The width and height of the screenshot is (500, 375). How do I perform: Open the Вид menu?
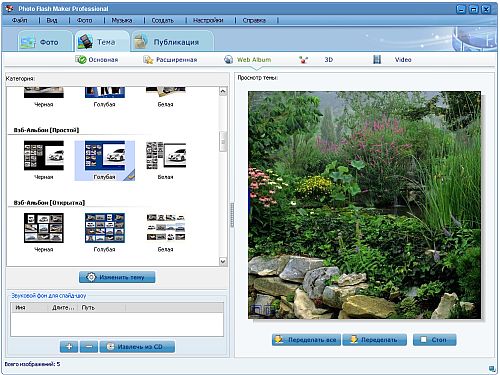pos(52,20)
